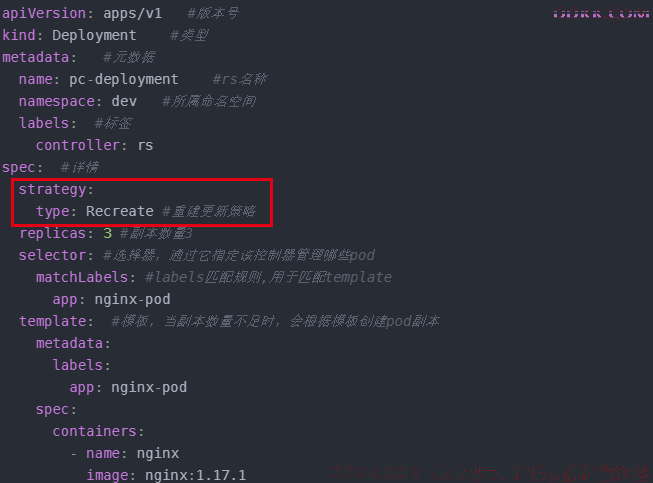Screen dimensions: 653x483
Task: Click the selector key
Action: click(x=52, y=255)
